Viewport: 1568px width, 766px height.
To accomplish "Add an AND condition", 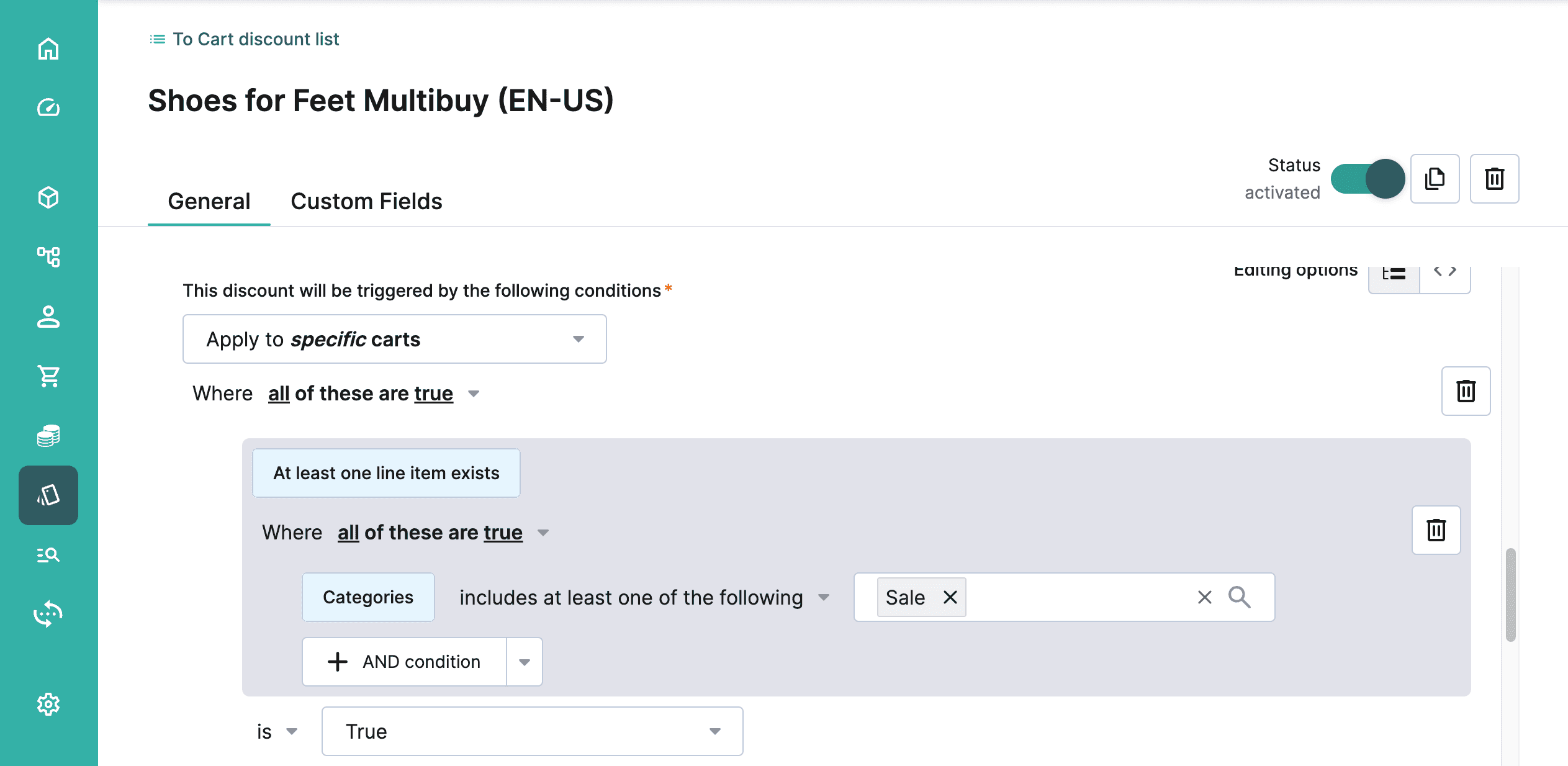I will point(404,662).
